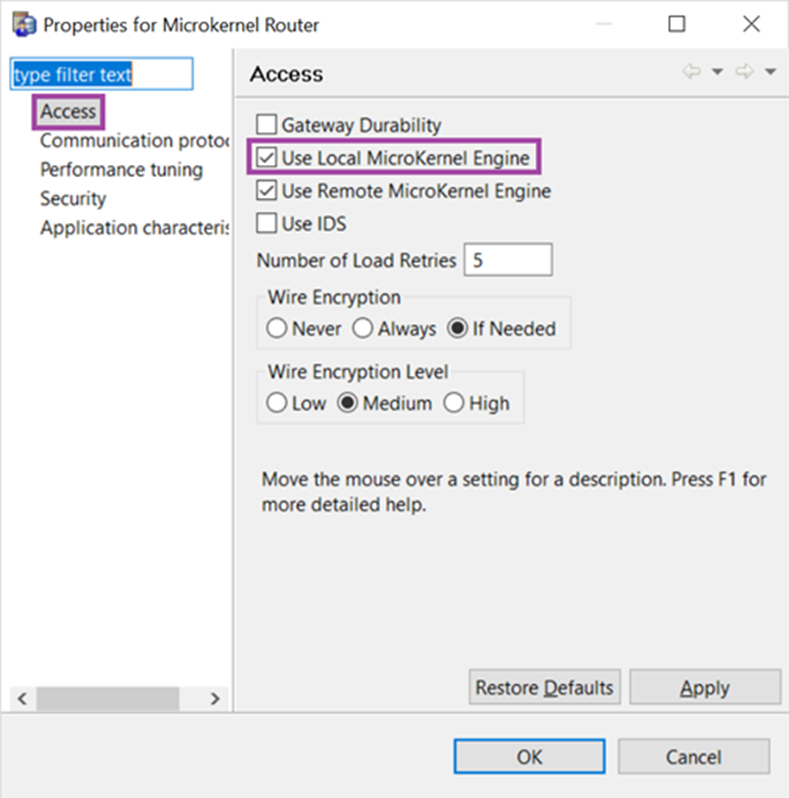Open the forward history dropdown arrow
This screenshot has height=798, width=789.
pos(770,72)
